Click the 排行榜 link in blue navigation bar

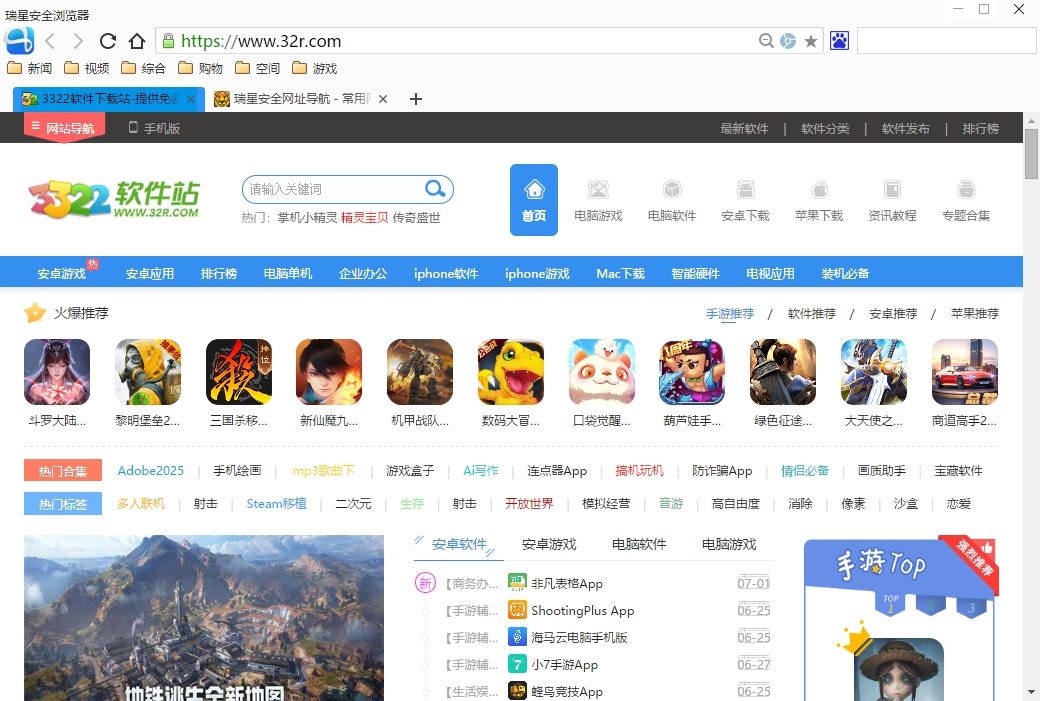(x=219, y=273)
